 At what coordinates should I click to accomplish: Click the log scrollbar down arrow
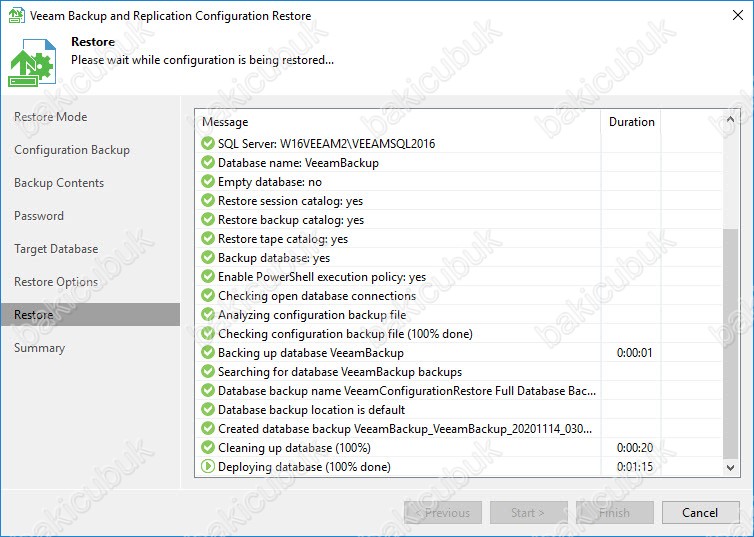(730, 467)
